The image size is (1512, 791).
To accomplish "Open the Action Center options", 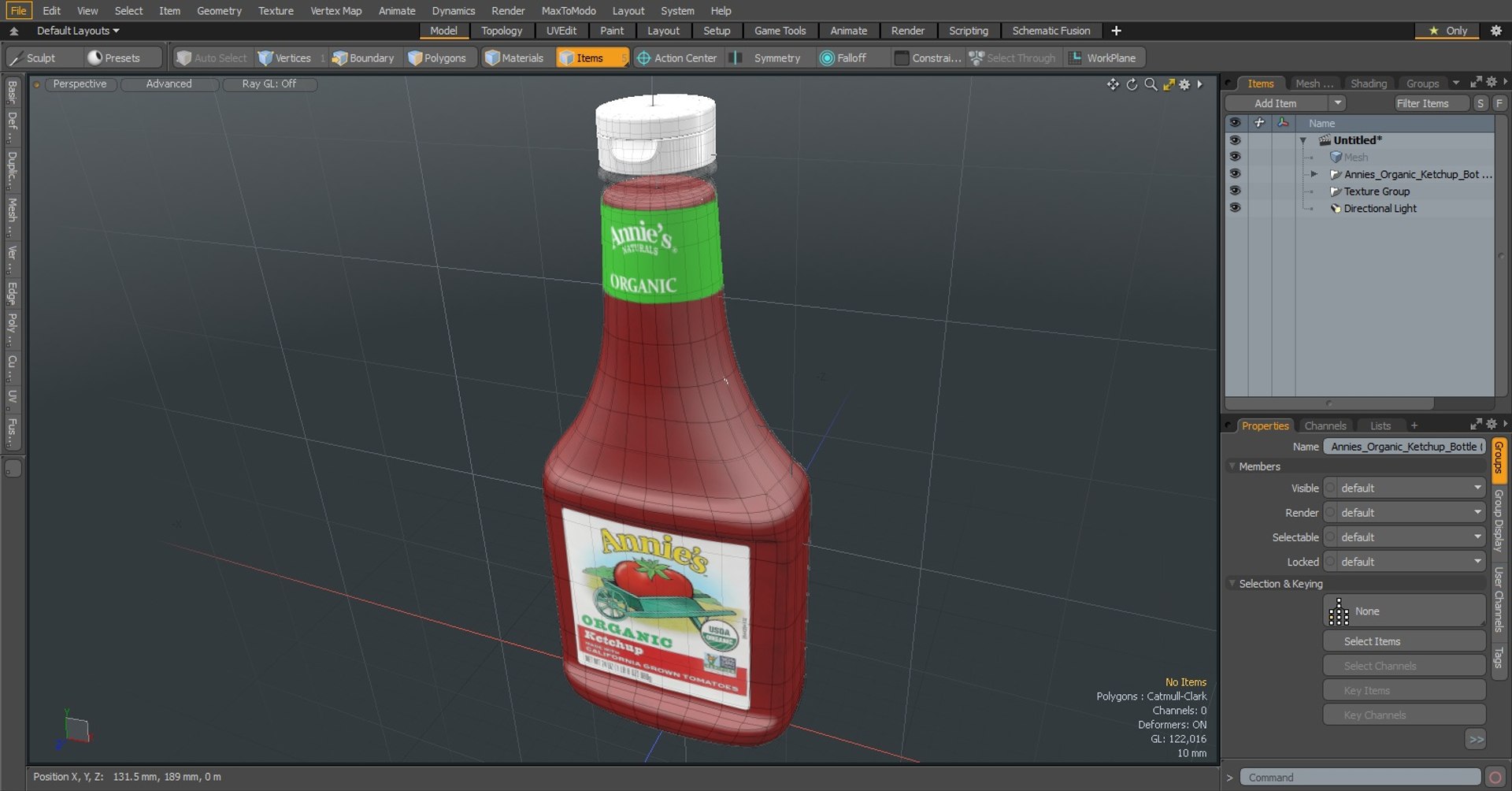I will tap(678, 58).
